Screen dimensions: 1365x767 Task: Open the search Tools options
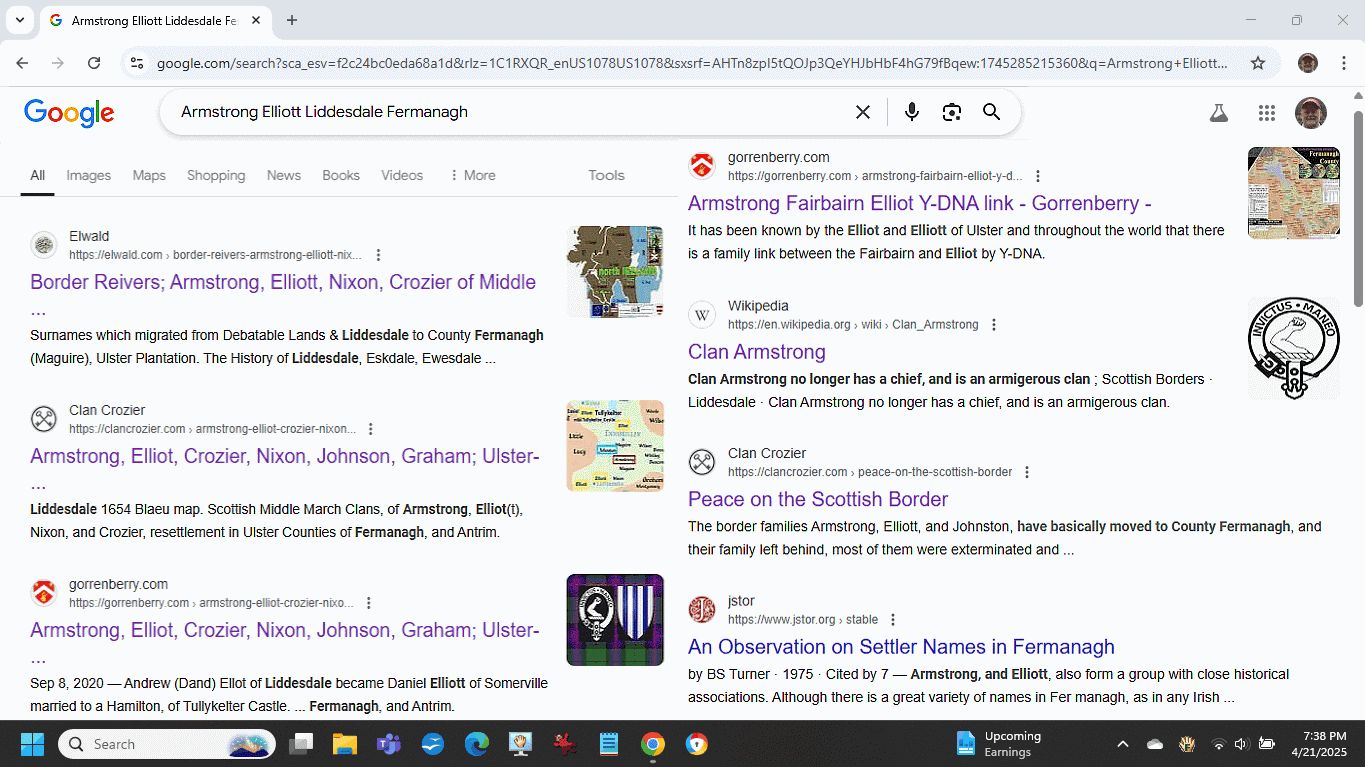point(606,175)
